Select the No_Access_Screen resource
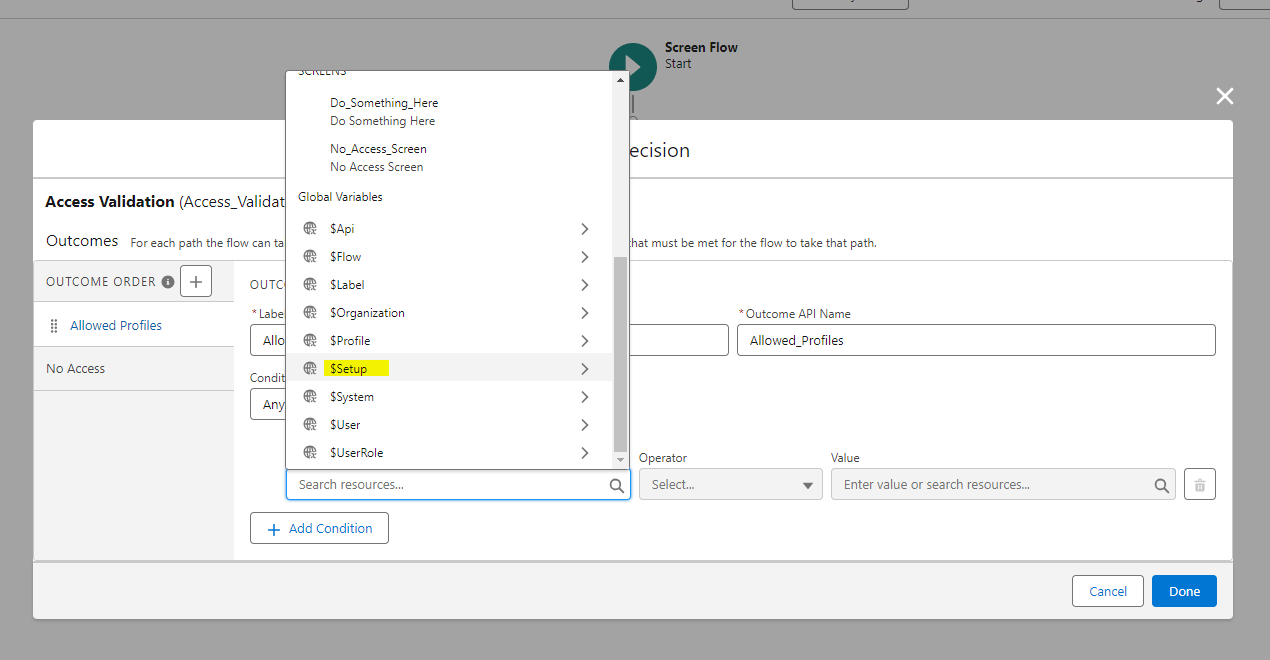 378,157
